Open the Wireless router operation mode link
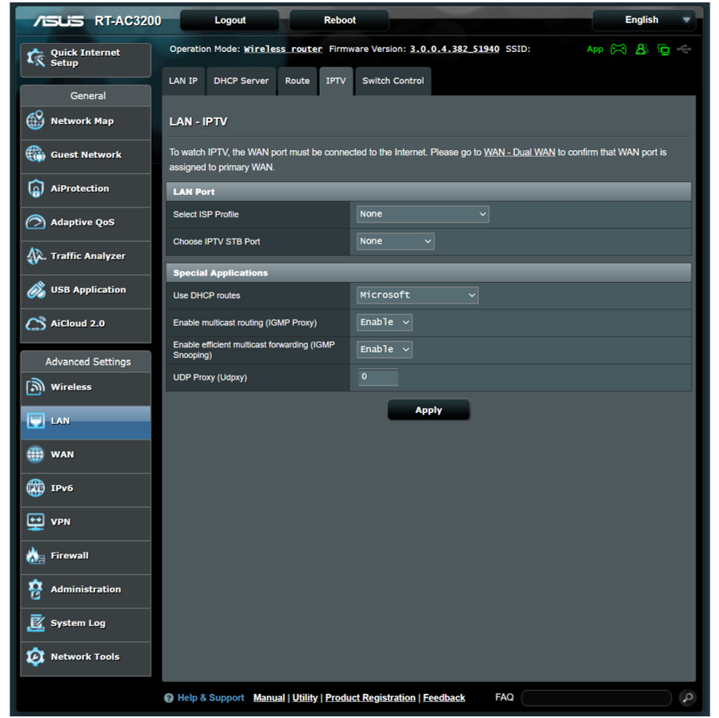 pyautogui.click(x=283, y=49)
